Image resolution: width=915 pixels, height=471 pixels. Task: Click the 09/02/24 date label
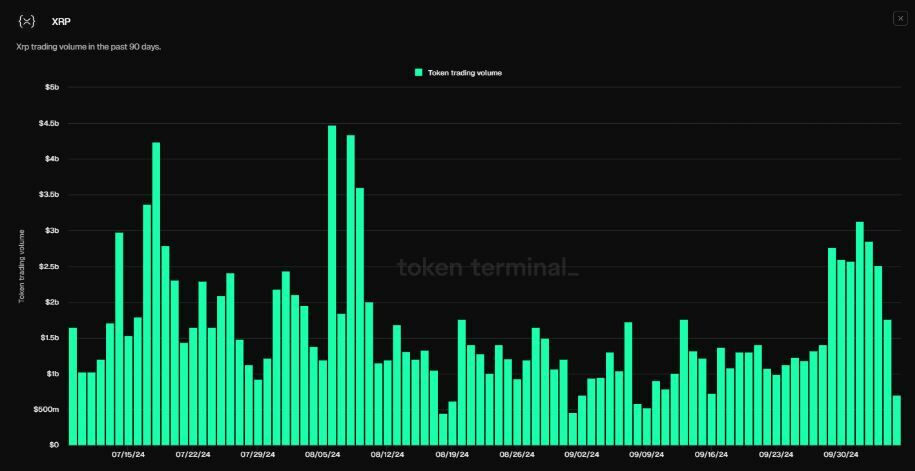[582, 454]
